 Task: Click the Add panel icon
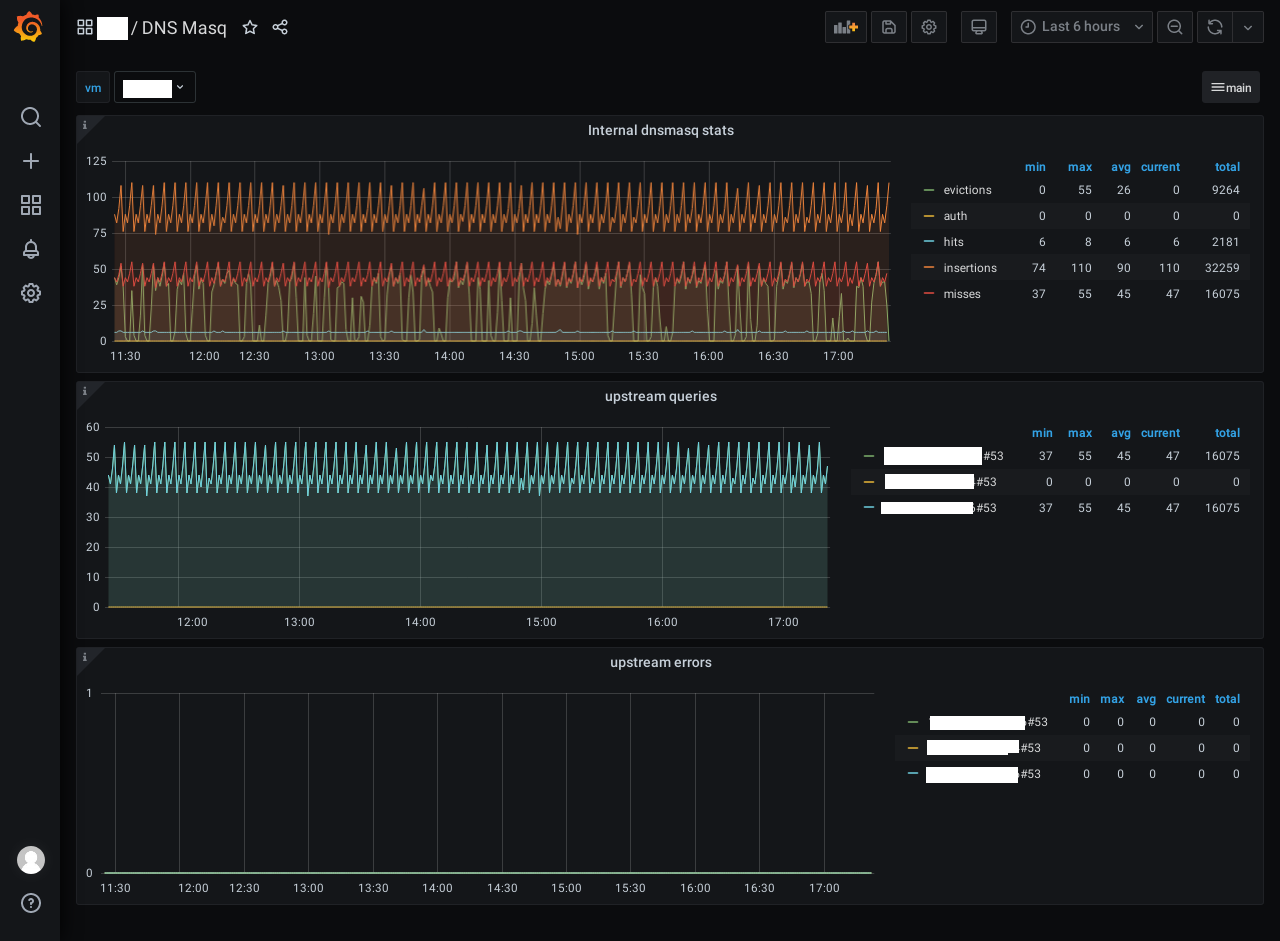point(846,27)
